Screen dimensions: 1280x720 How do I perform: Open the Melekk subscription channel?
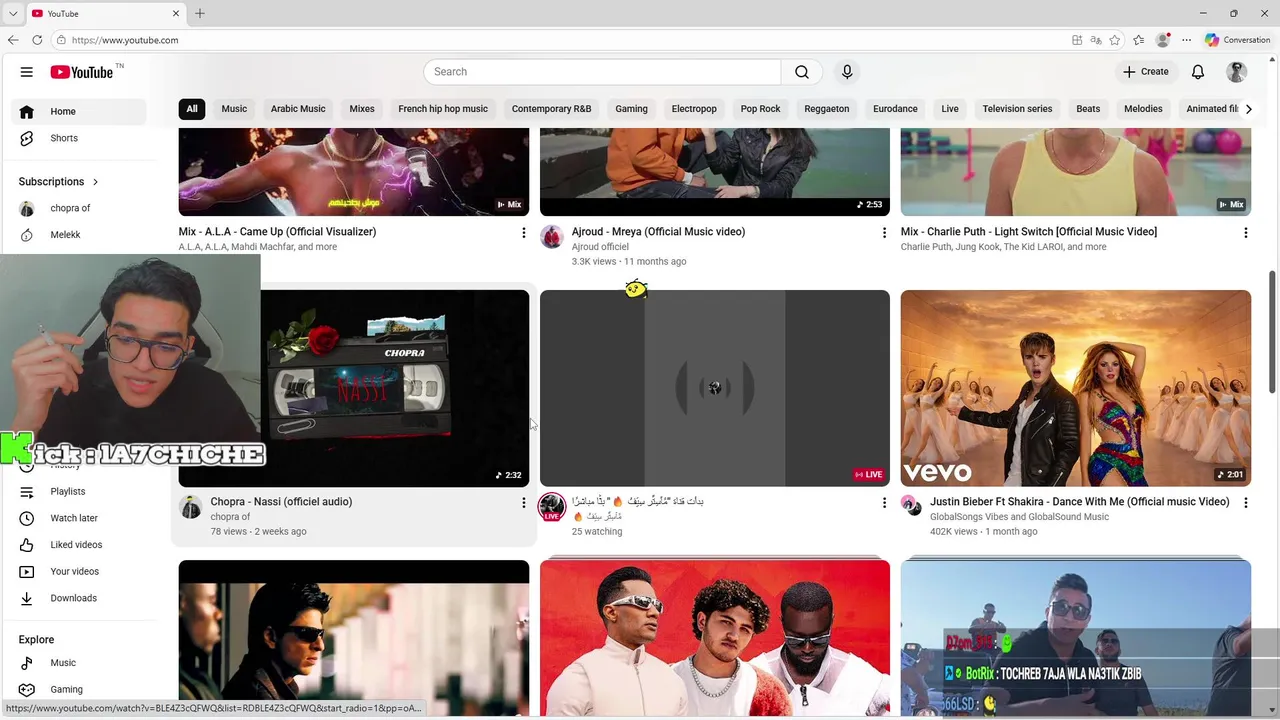[79, 235]
